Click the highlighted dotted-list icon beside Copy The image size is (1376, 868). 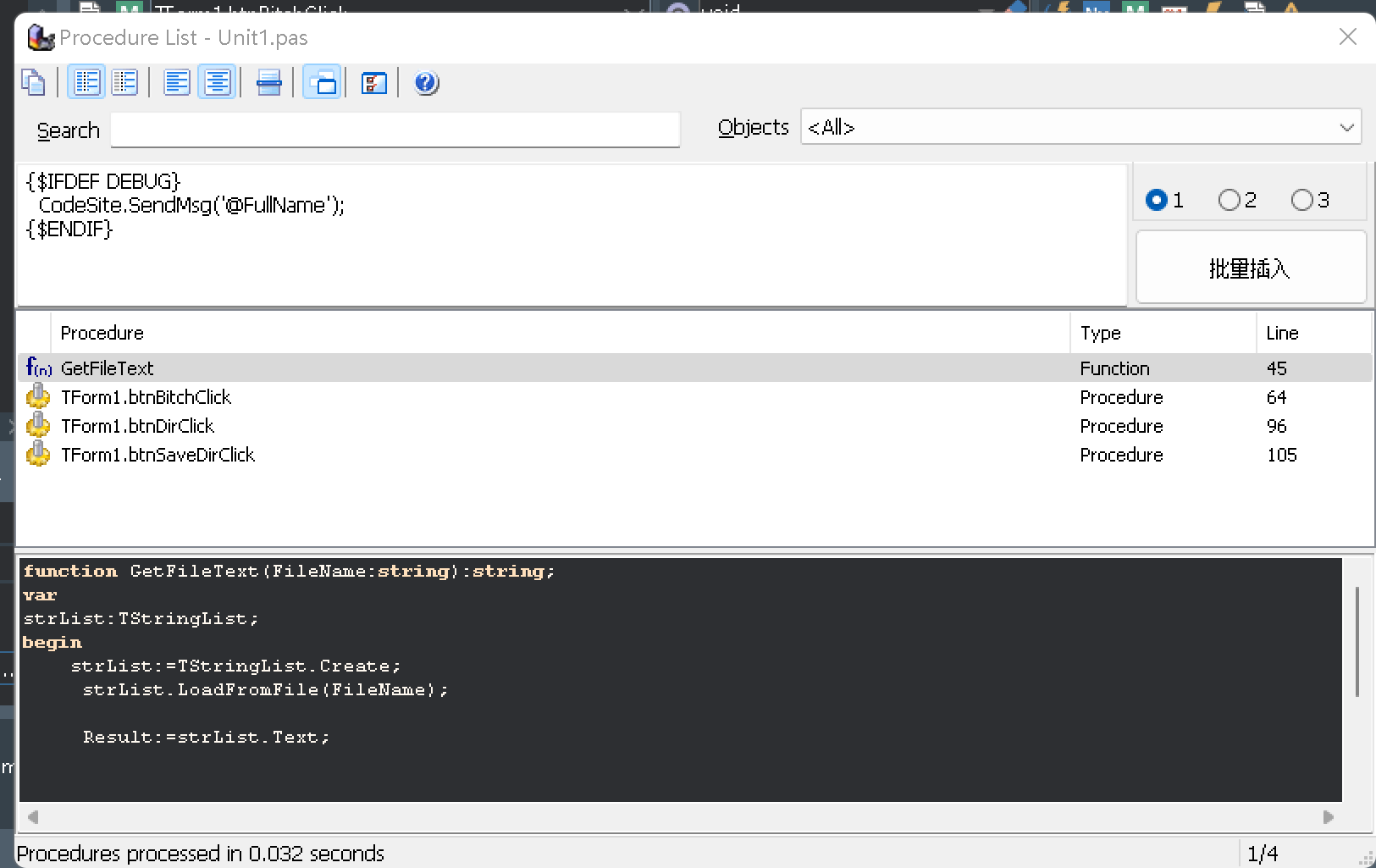coord(87,83)
